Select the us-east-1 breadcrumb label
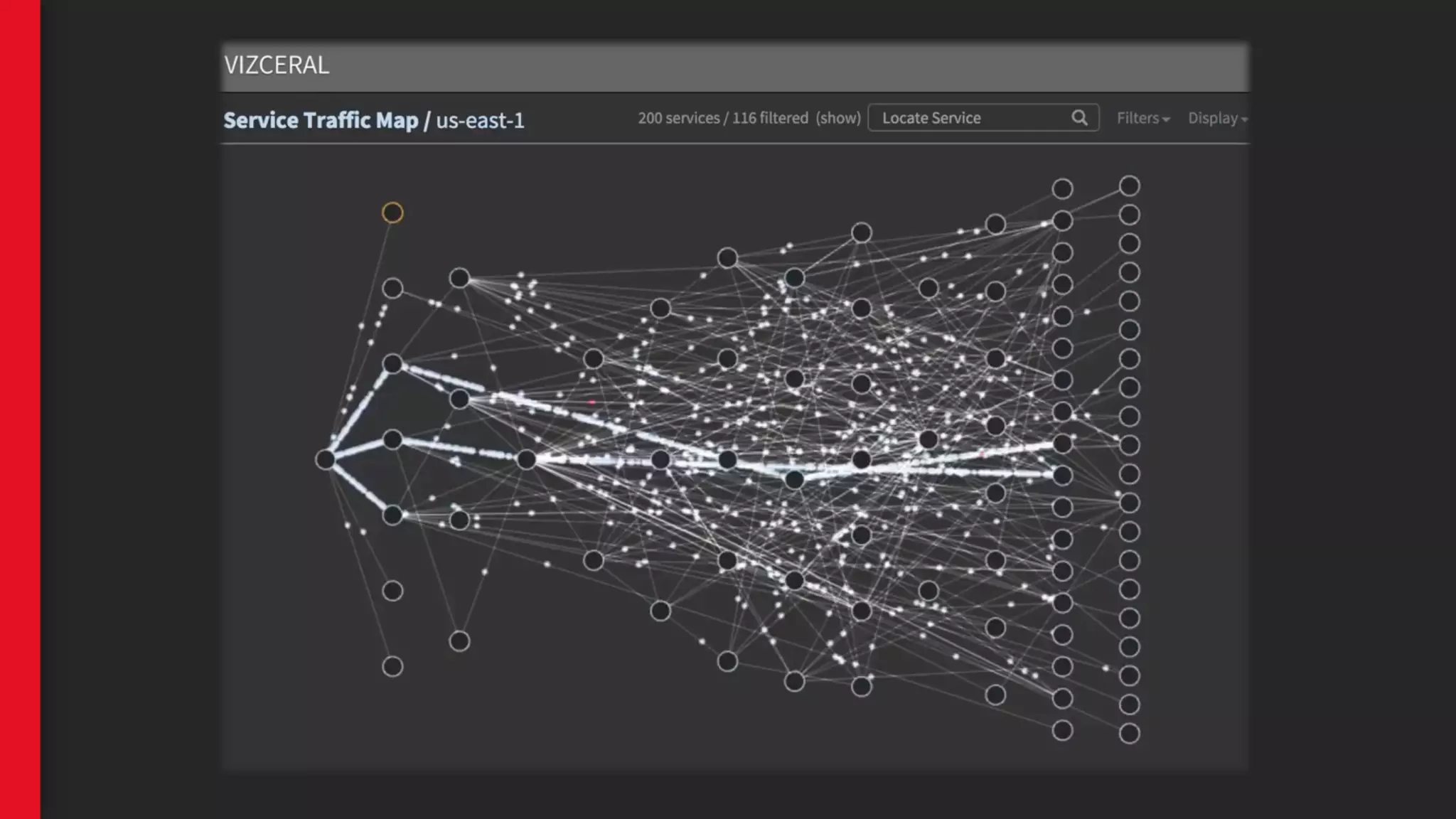Screen dimensions: 1456x819 tap(480, 120)
